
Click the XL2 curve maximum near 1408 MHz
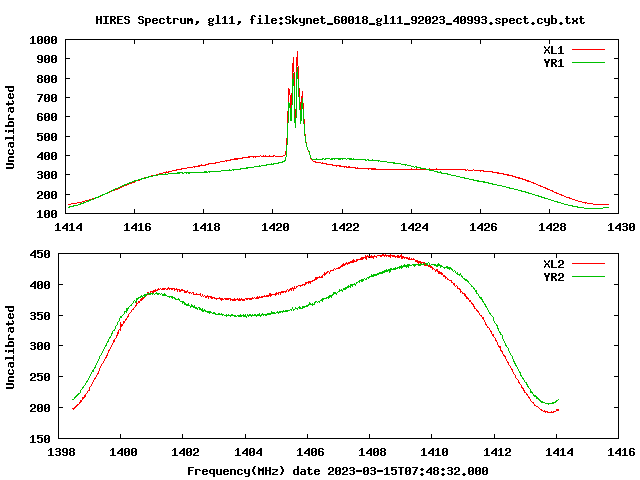(382, 256)
